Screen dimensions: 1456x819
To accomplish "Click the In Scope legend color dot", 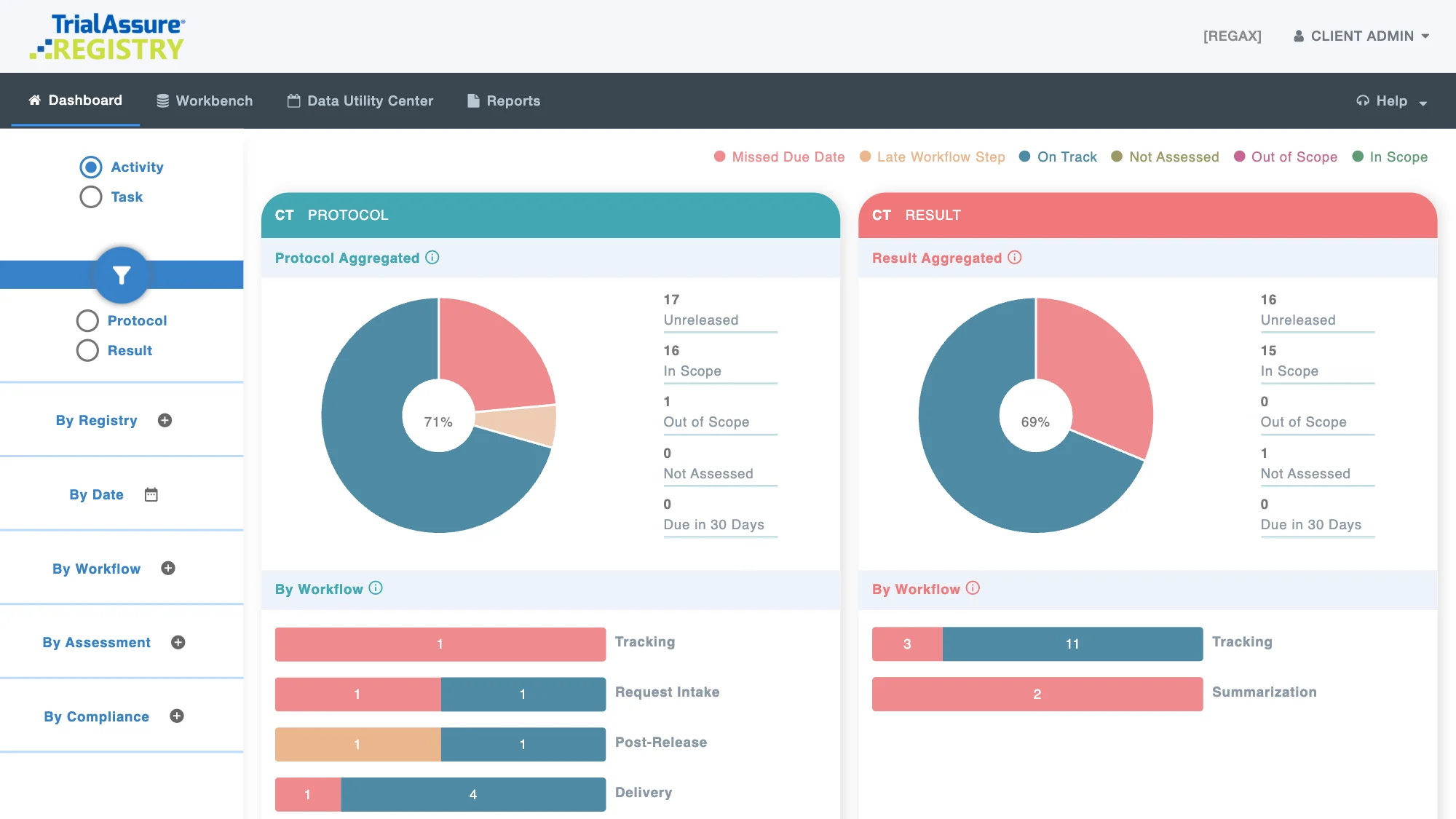I will click(1358, 157).
